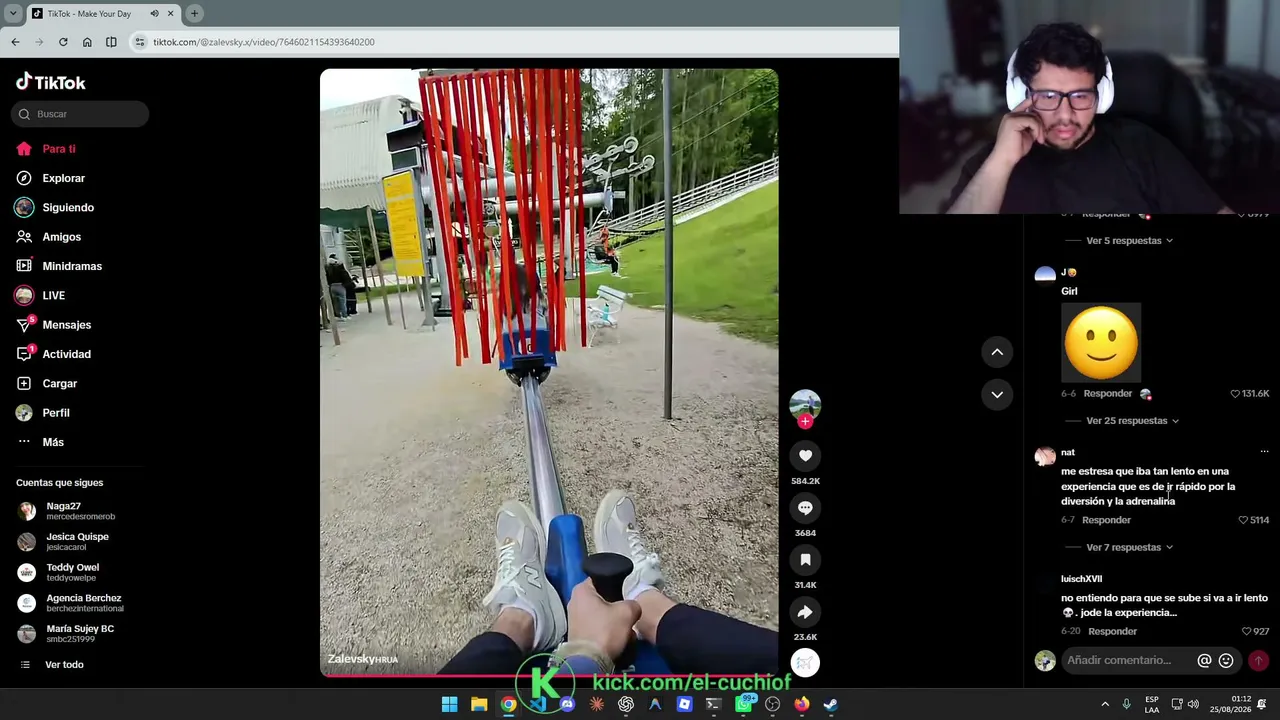
Task: Open Steam from the taskbar
Action: click(830, 704)
